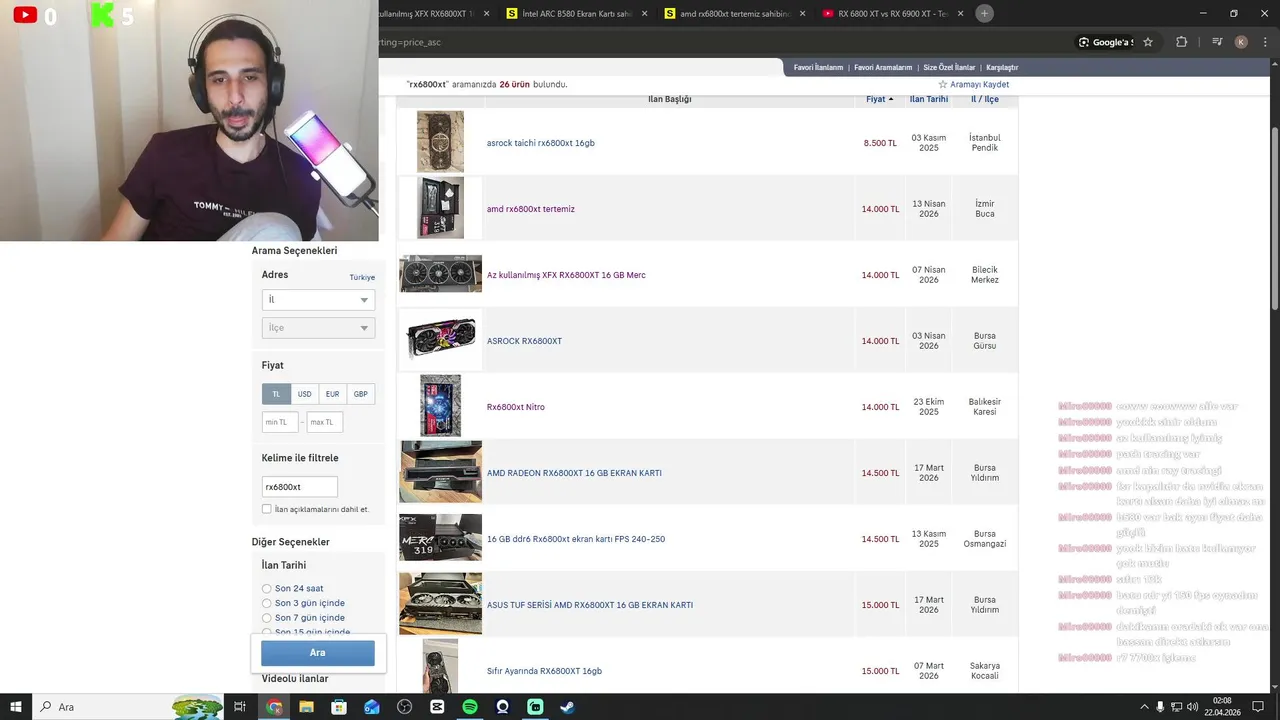Click the page vertical scrollbar
1280x720 pixels.
1274,218
